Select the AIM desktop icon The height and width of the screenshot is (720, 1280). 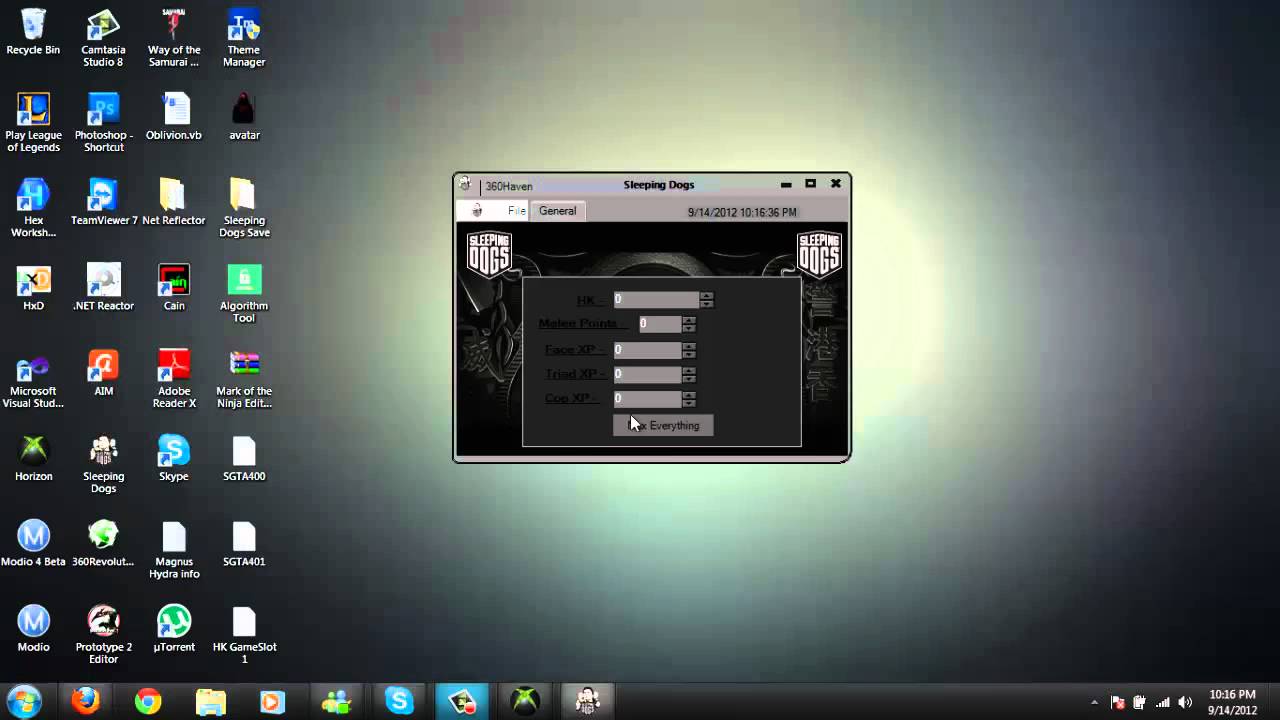[x=103, y=373]
